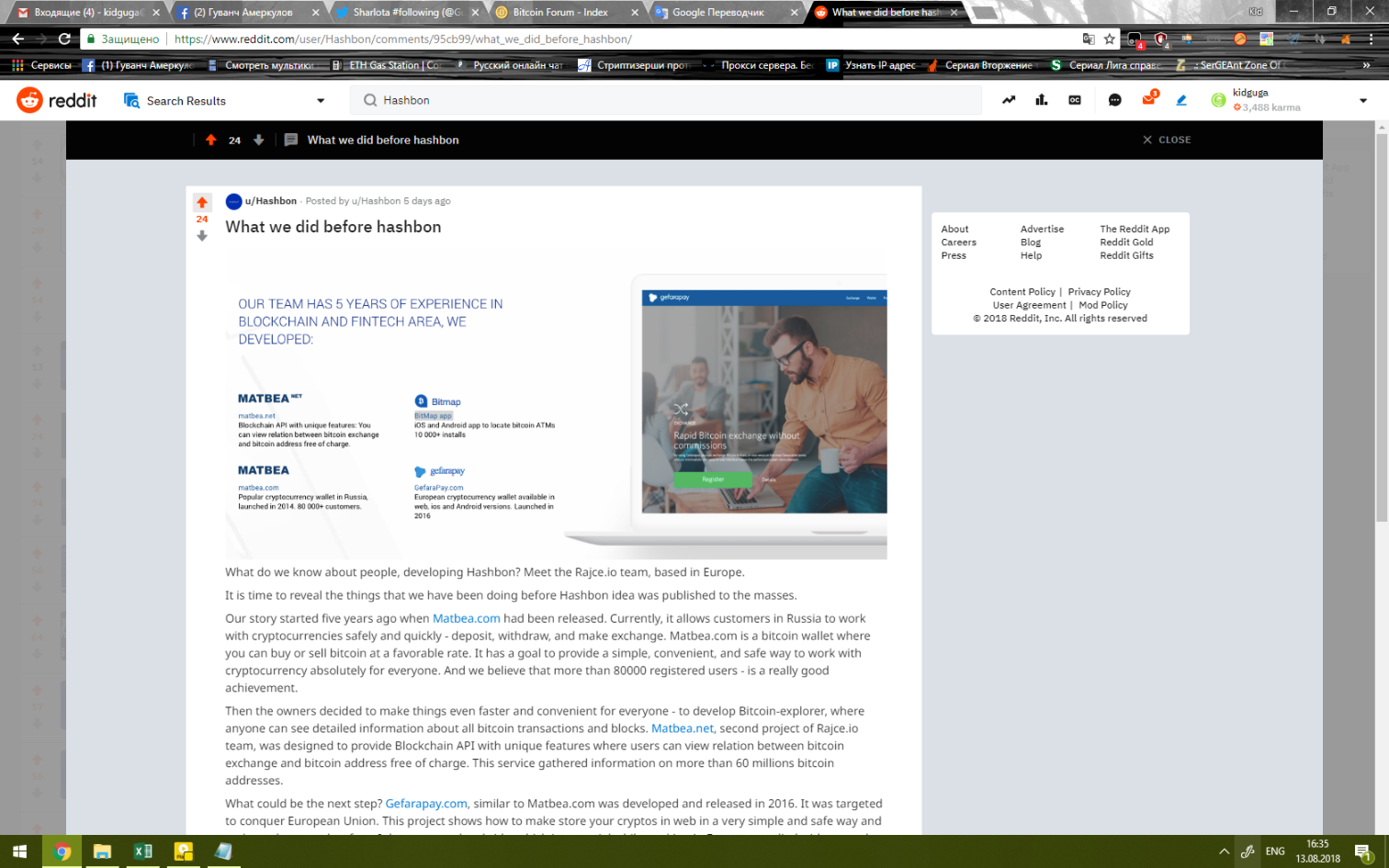Open the inbox mail icon with notification
1389x868 pixels.
click(x=1148, y=99)
